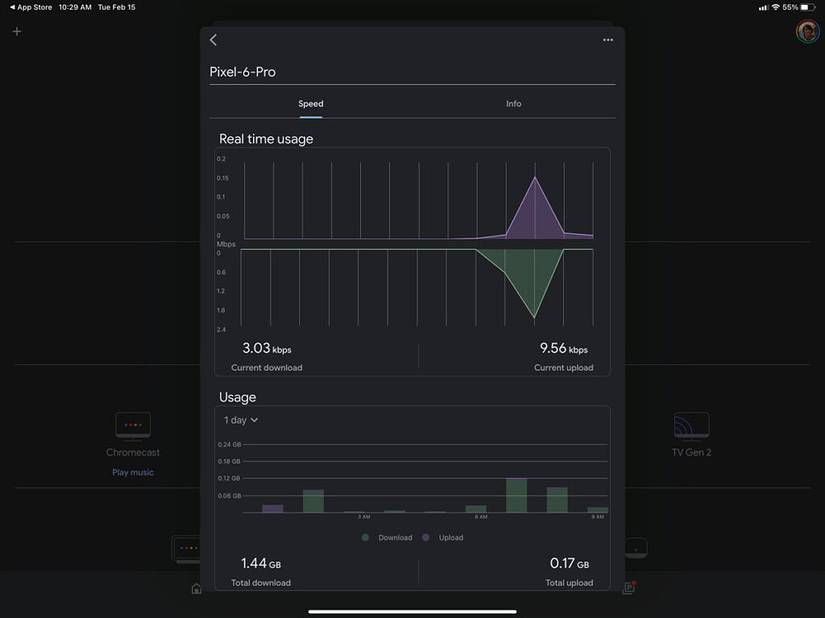Select the Chromecast device icon
Screen dimensions: 825x618
[132, 424]
